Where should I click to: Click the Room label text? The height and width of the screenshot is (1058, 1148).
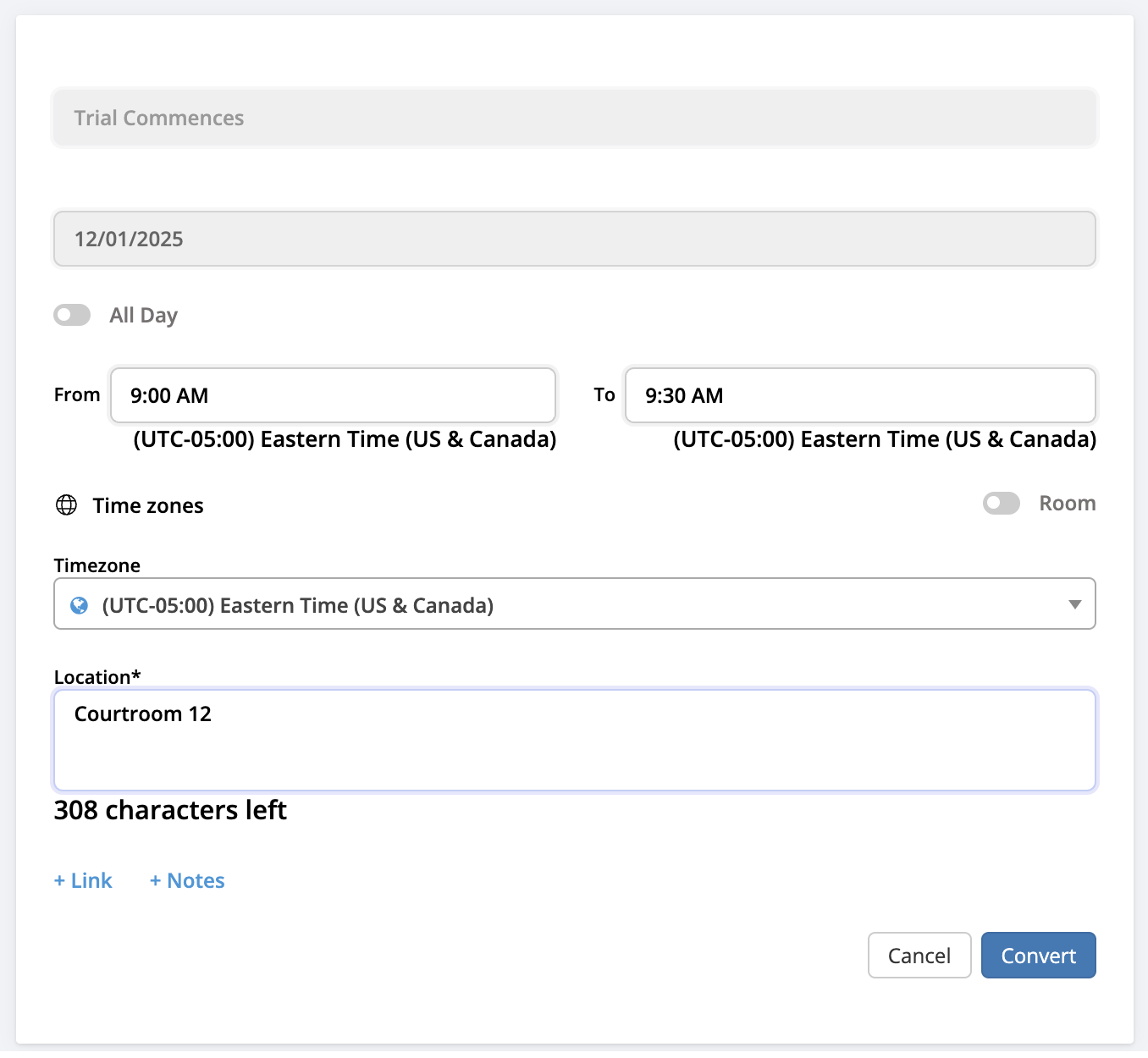[1067, 504]
